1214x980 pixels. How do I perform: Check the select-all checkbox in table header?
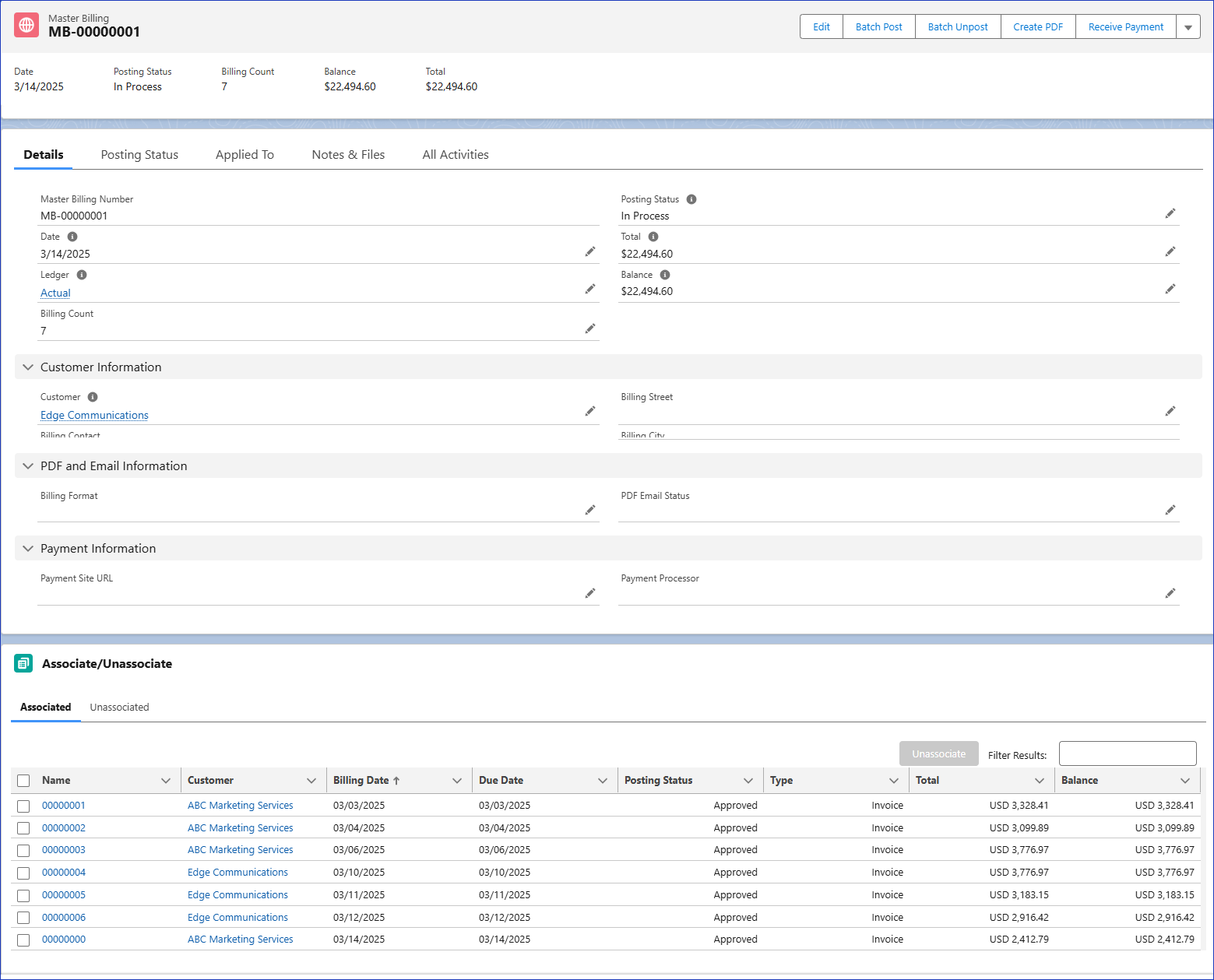[x=23, y=781]
